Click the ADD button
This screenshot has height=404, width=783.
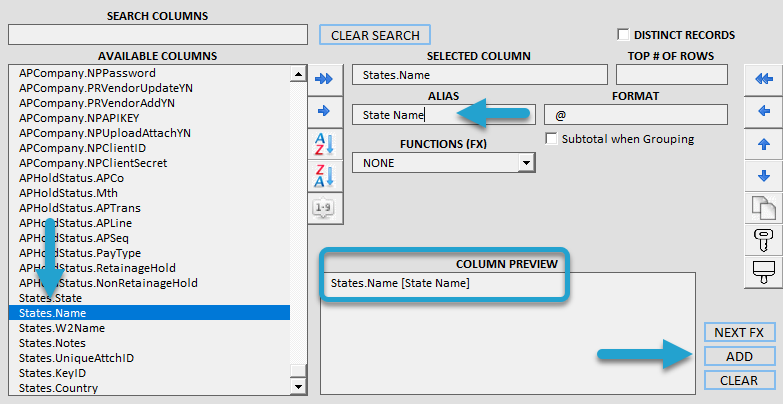740,357
